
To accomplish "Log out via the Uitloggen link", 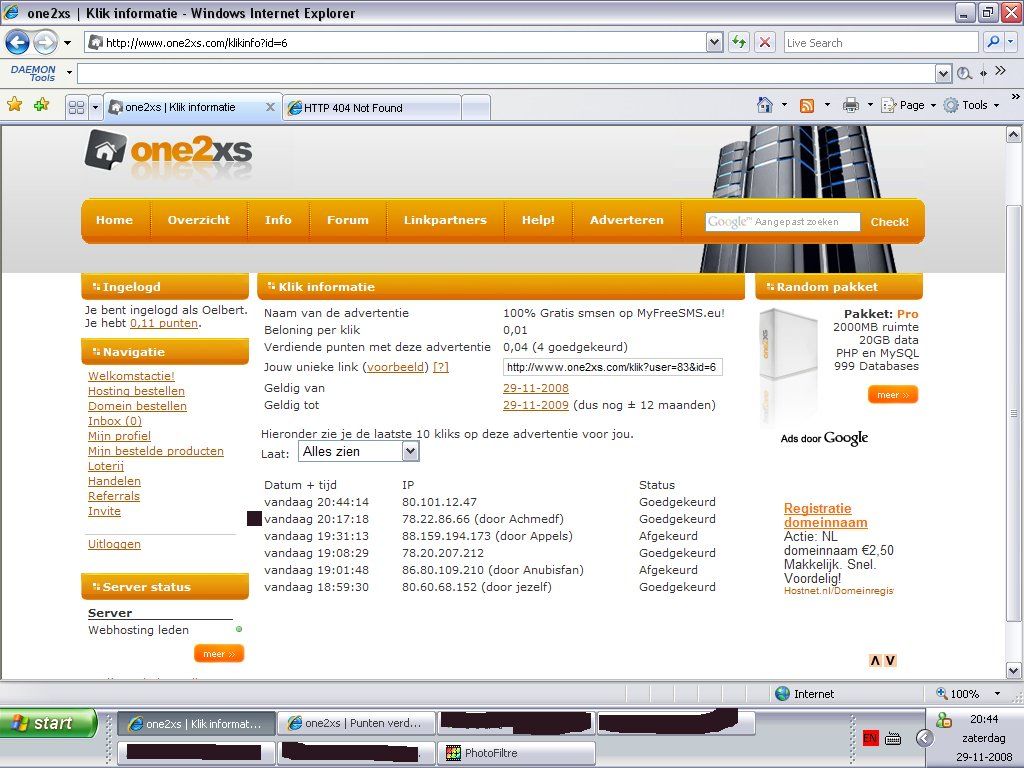I will tap(114, 544).
